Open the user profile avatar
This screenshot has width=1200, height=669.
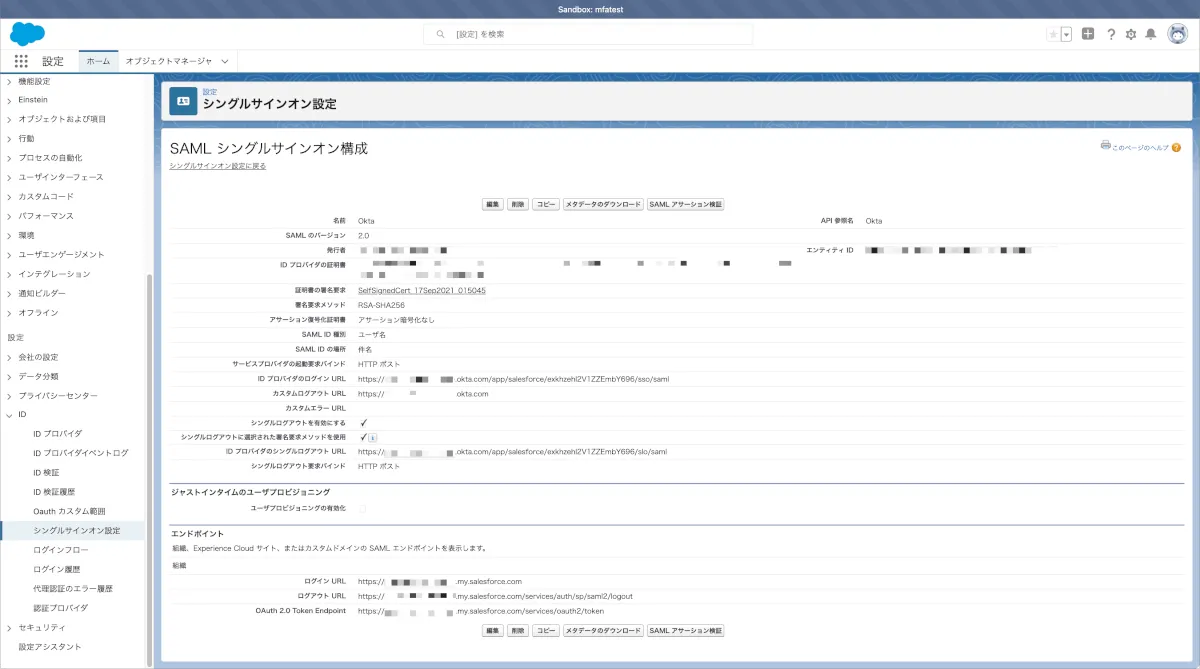tap(1177, 34)
